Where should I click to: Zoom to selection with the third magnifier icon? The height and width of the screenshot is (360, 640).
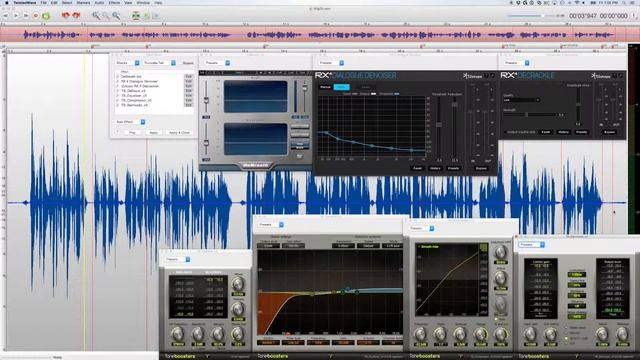click(x=116, y=16)
